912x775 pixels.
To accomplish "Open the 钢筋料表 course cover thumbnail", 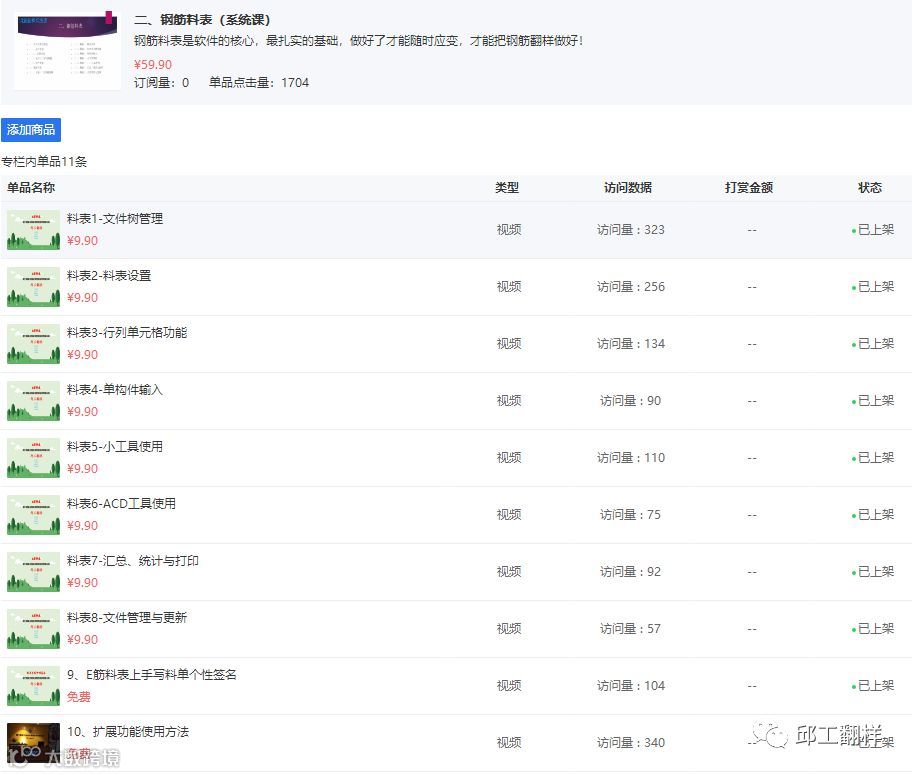I will tap(67, 50).
